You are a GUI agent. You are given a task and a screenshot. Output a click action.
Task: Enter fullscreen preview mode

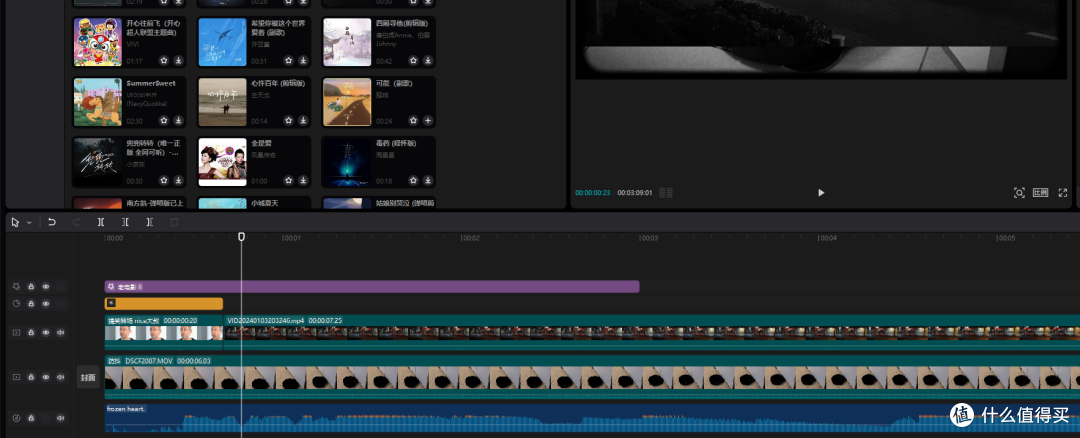click(x=1063, y=193)
